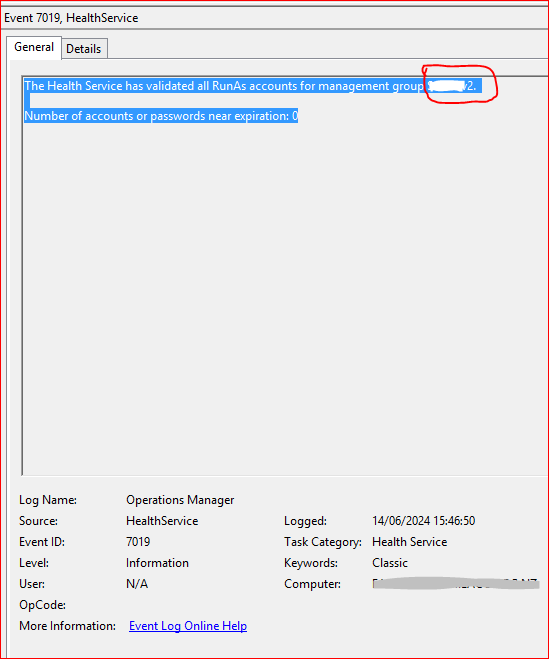Click the accounts near expiration line

pos(161,116)
